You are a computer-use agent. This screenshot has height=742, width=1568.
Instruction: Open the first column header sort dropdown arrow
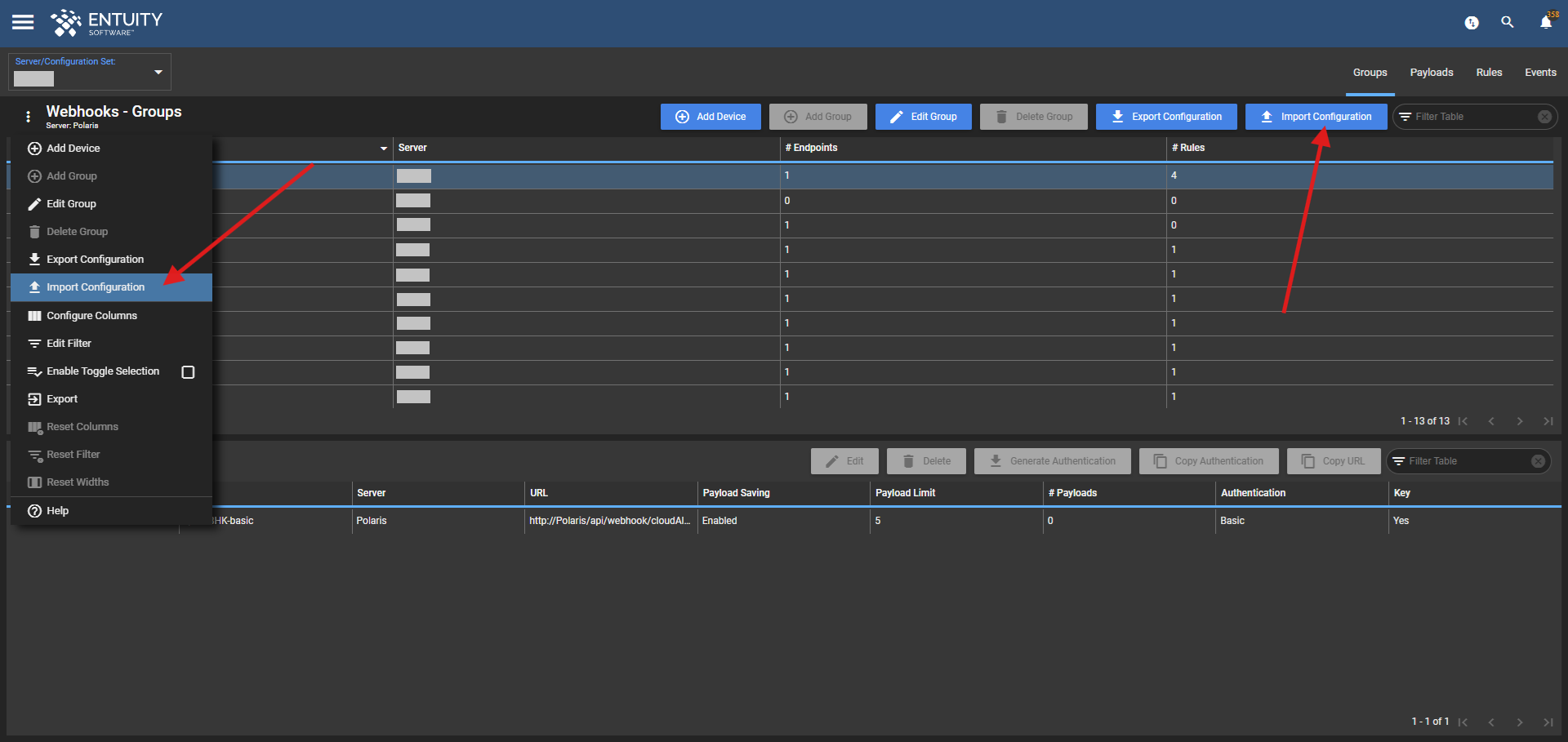[383, 149]
